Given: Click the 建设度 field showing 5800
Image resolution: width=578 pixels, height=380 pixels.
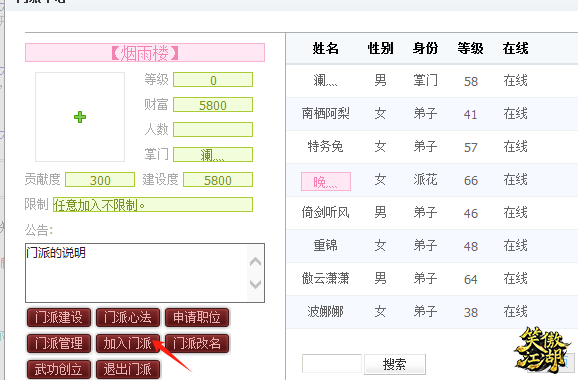Looking at the screenshot, I should coord(218,180).
